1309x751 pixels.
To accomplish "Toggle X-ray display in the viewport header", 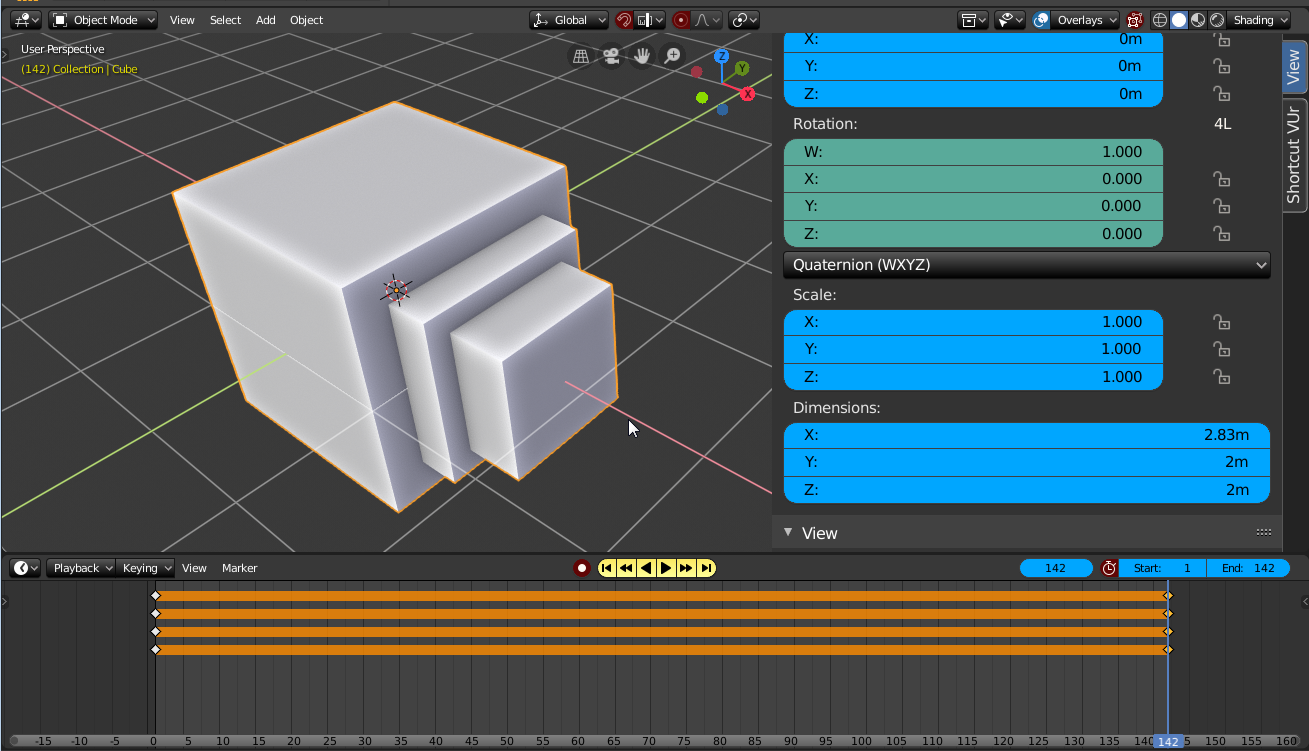I will [1134, 20].
